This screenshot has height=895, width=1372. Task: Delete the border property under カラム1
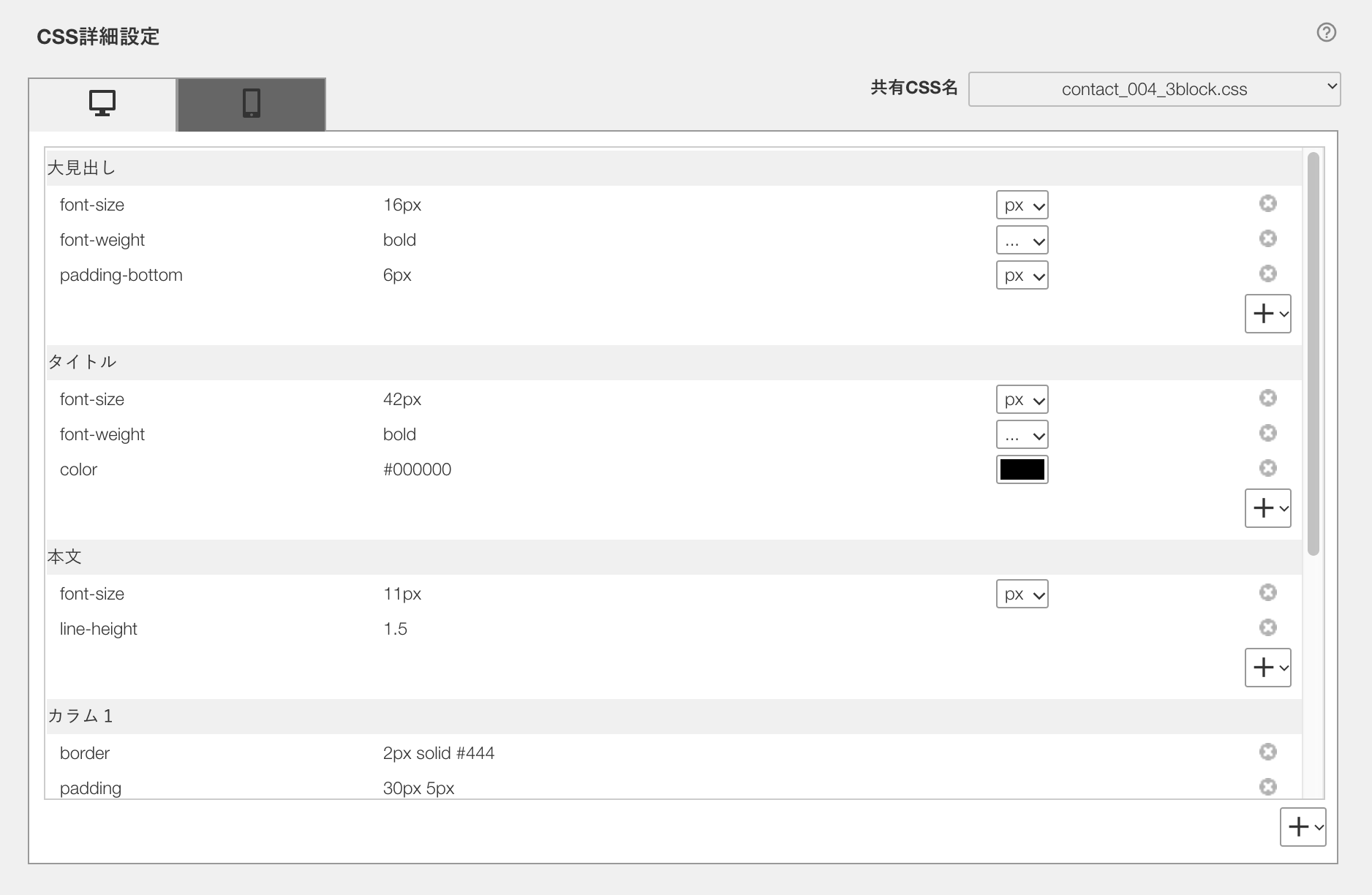(x=1268, y=751)
